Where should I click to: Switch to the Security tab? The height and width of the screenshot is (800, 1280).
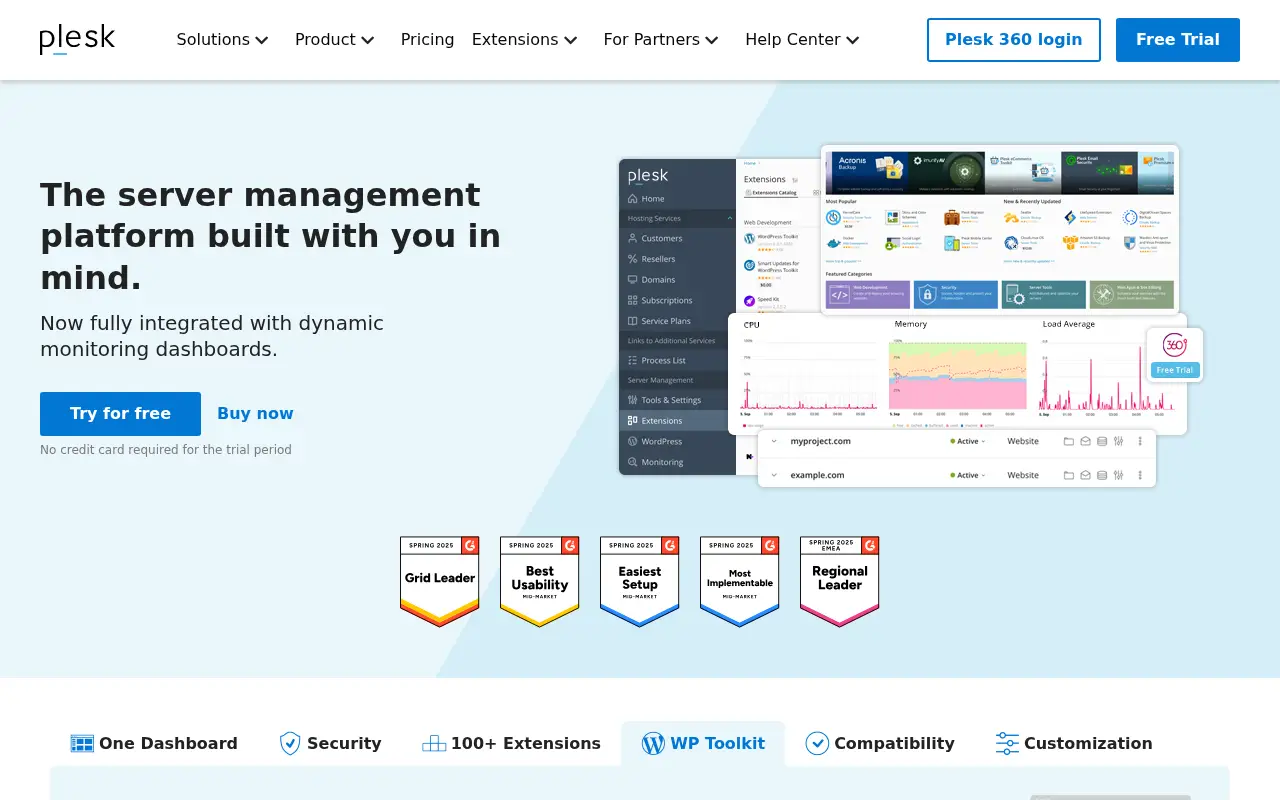(x=330, y=743)
